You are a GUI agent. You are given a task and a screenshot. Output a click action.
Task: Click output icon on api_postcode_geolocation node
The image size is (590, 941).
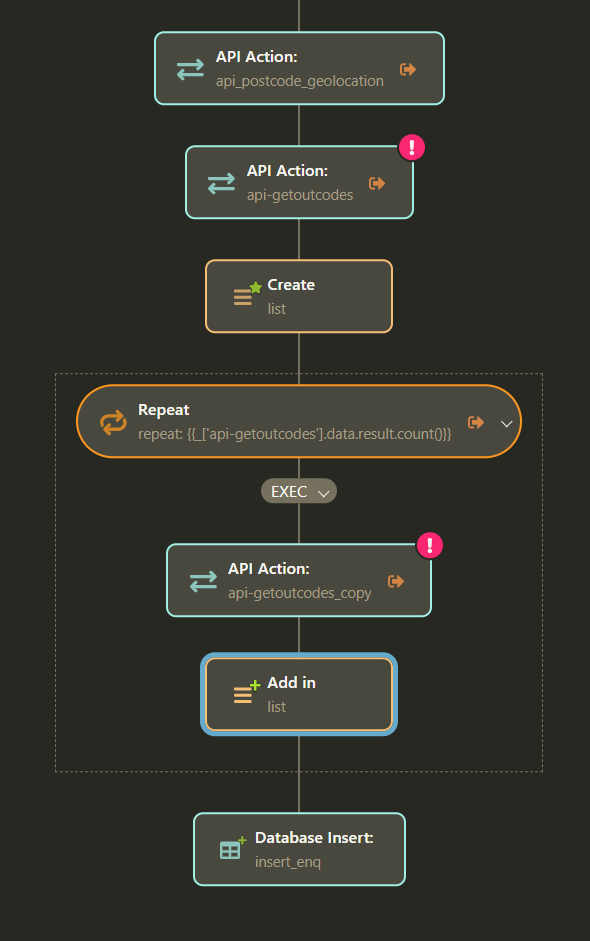(x=408, y=70)
